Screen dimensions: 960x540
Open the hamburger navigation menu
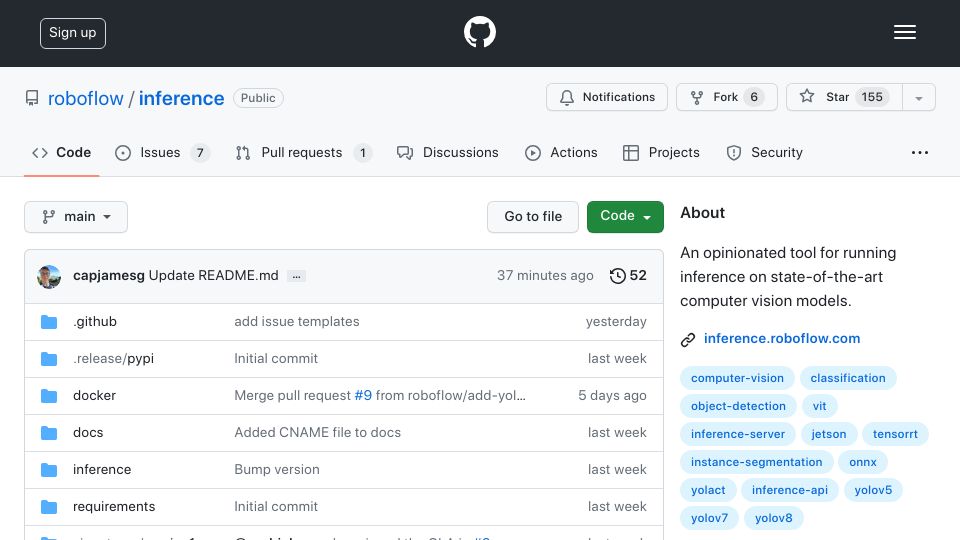[904, 32]
